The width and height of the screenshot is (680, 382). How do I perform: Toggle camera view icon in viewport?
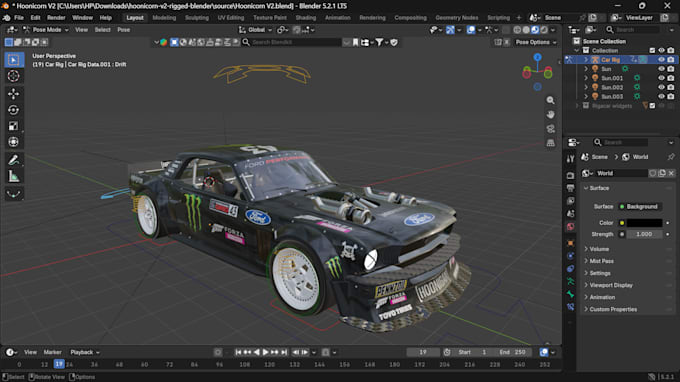[550, 129]
